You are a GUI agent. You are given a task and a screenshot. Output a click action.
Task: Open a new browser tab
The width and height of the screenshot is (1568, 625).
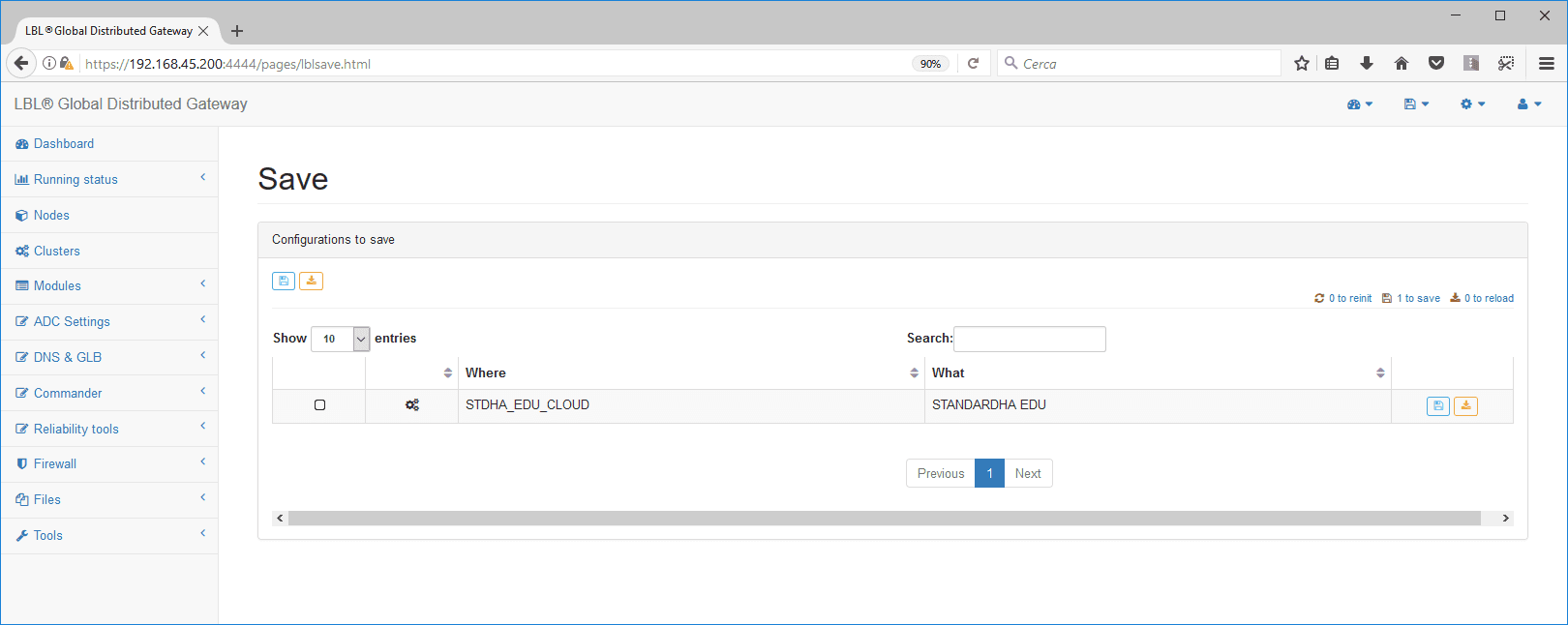tap(237, 31)
